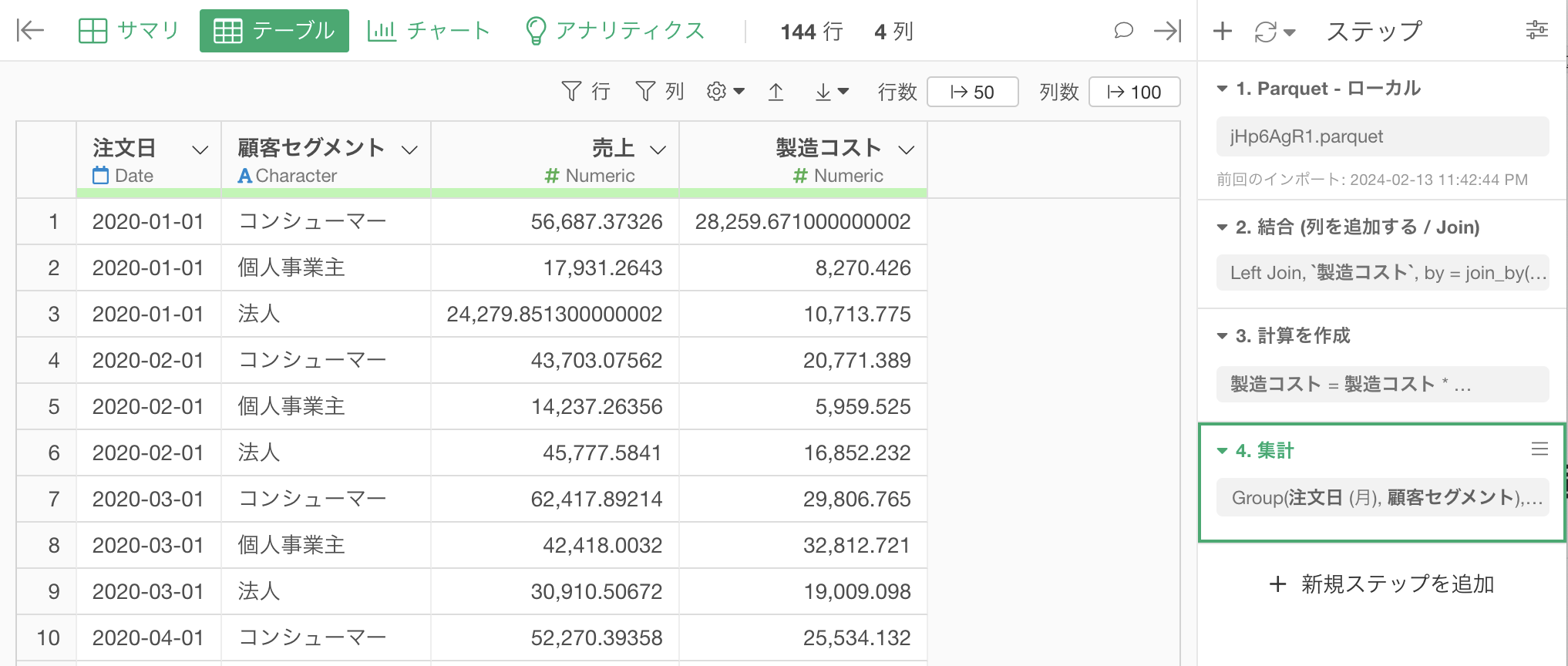
Task: Select cell 30,910.50672
Action: (x=555, y=592)
